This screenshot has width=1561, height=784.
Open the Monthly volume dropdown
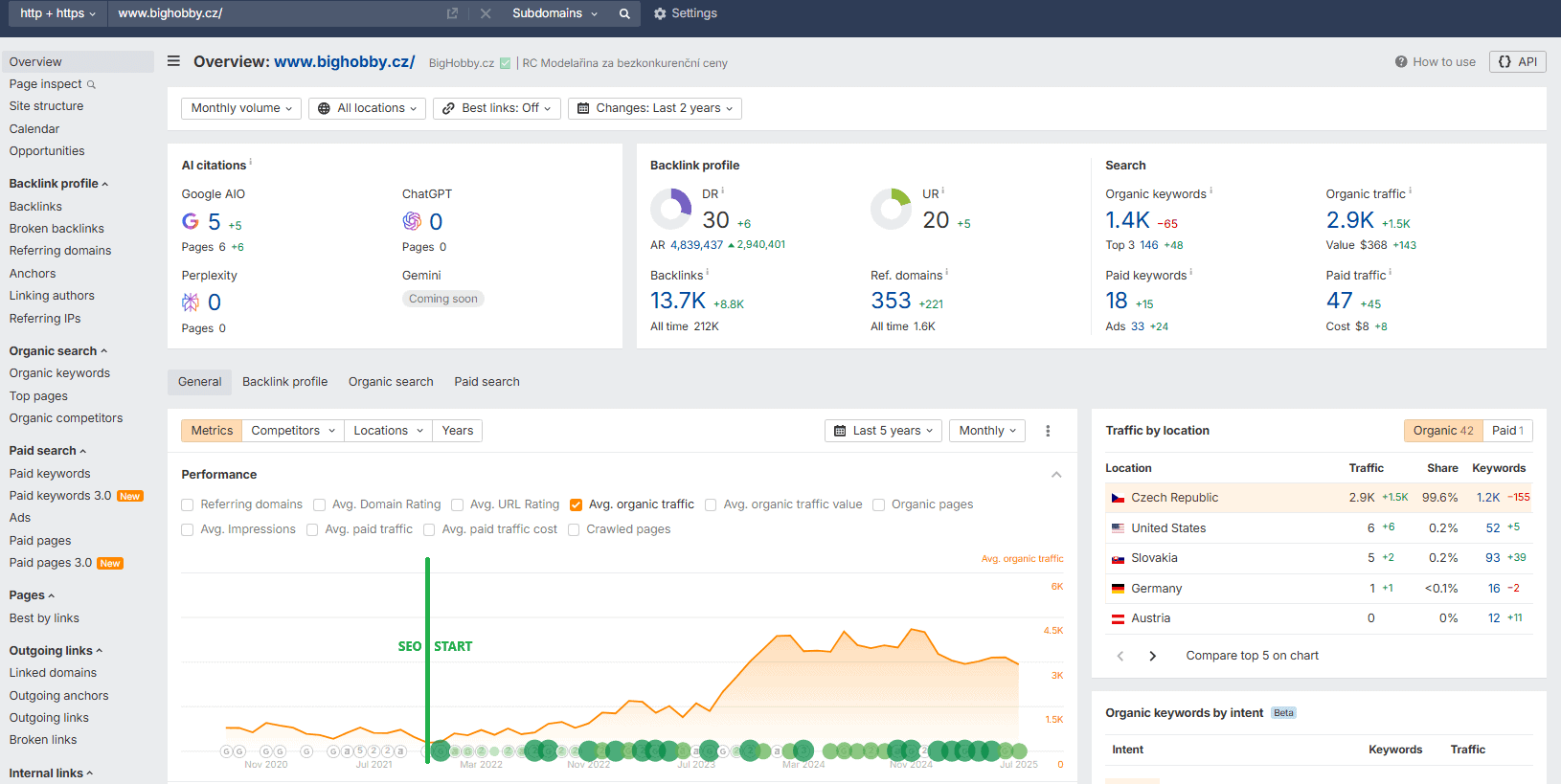pos(241,108)
